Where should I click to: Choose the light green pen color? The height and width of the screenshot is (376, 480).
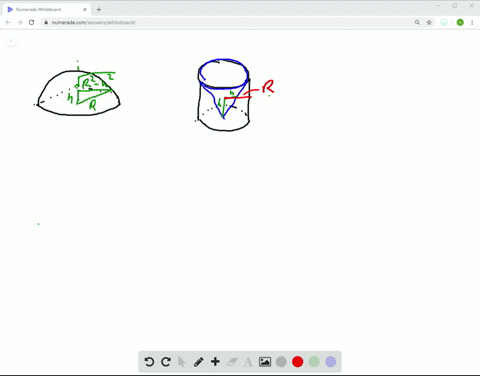314,362
